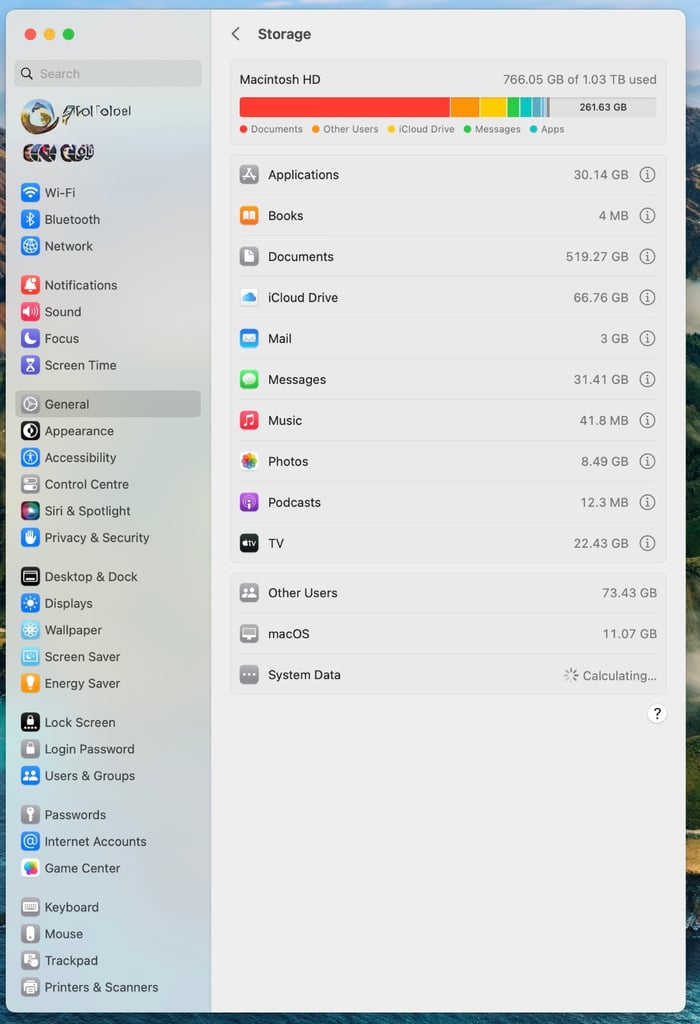Viewport: 700px width, 1024px height.
Task: Click the Music note icon
Action: point(249,421)
